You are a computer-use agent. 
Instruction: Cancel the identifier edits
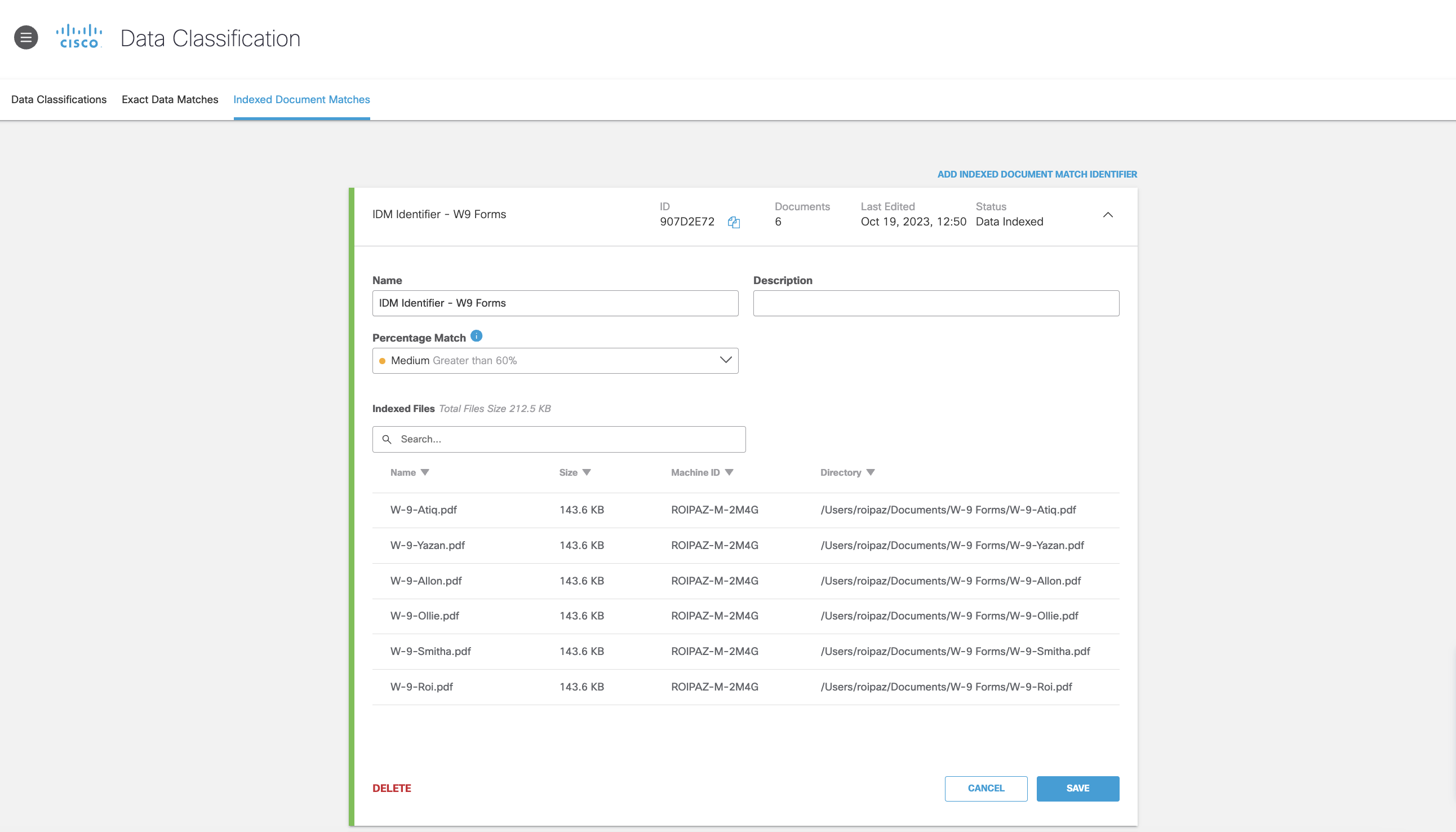(x=986, y=789)
